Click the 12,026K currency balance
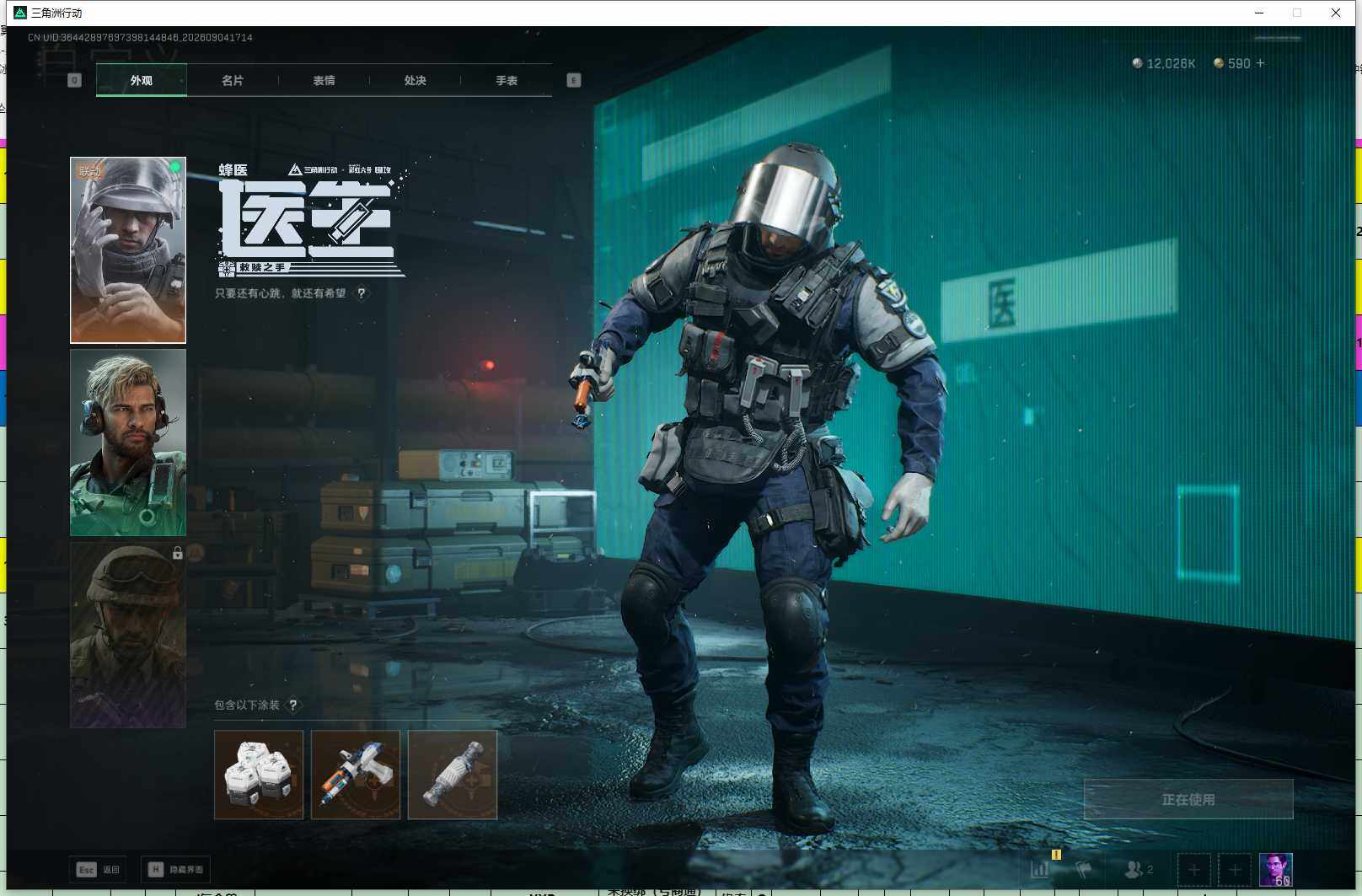The image size is (1362, 896). [x=1164, y=63]
